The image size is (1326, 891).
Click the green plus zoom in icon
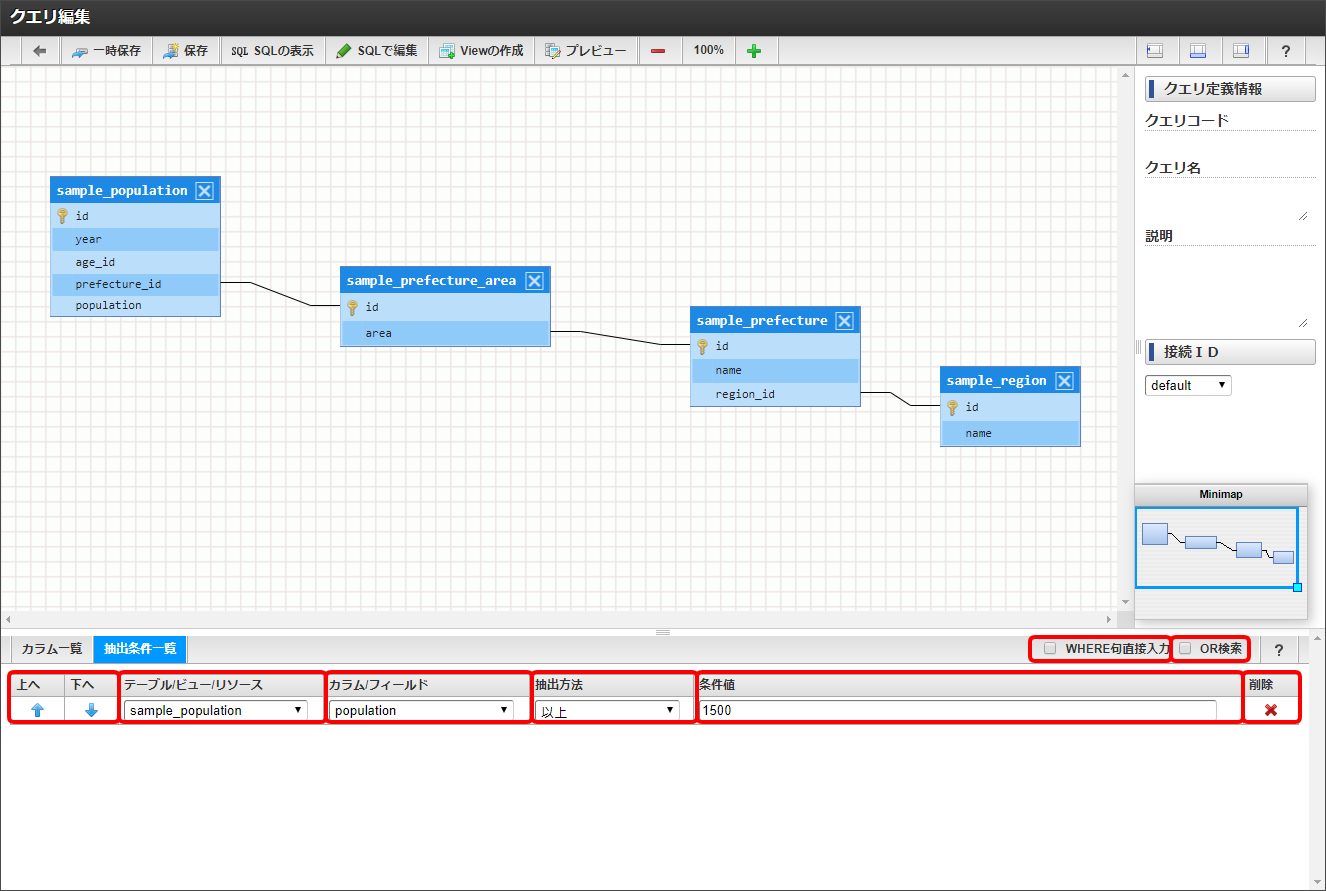[754, 51]
